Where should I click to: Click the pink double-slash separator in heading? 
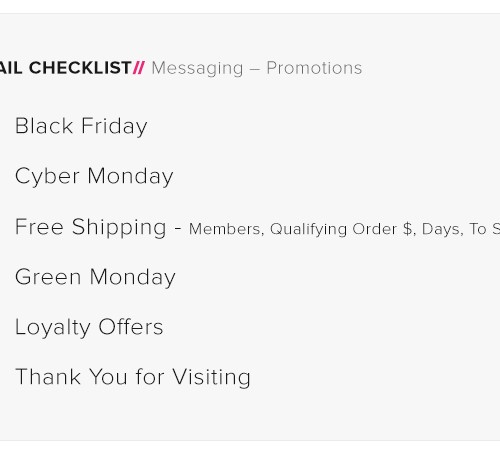click(139, 68)
